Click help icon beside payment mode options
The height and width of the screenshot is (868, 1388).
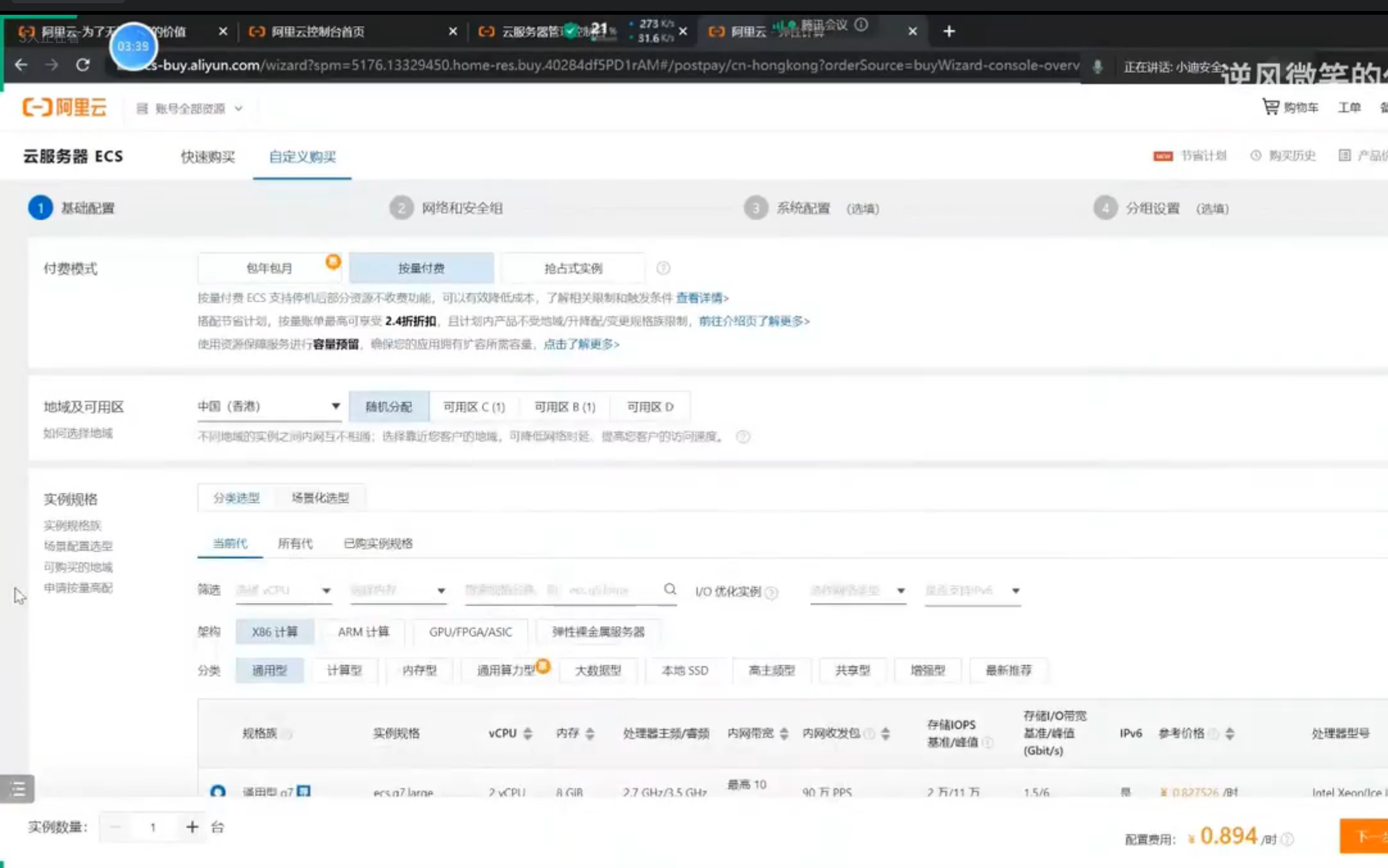[663, 268]
